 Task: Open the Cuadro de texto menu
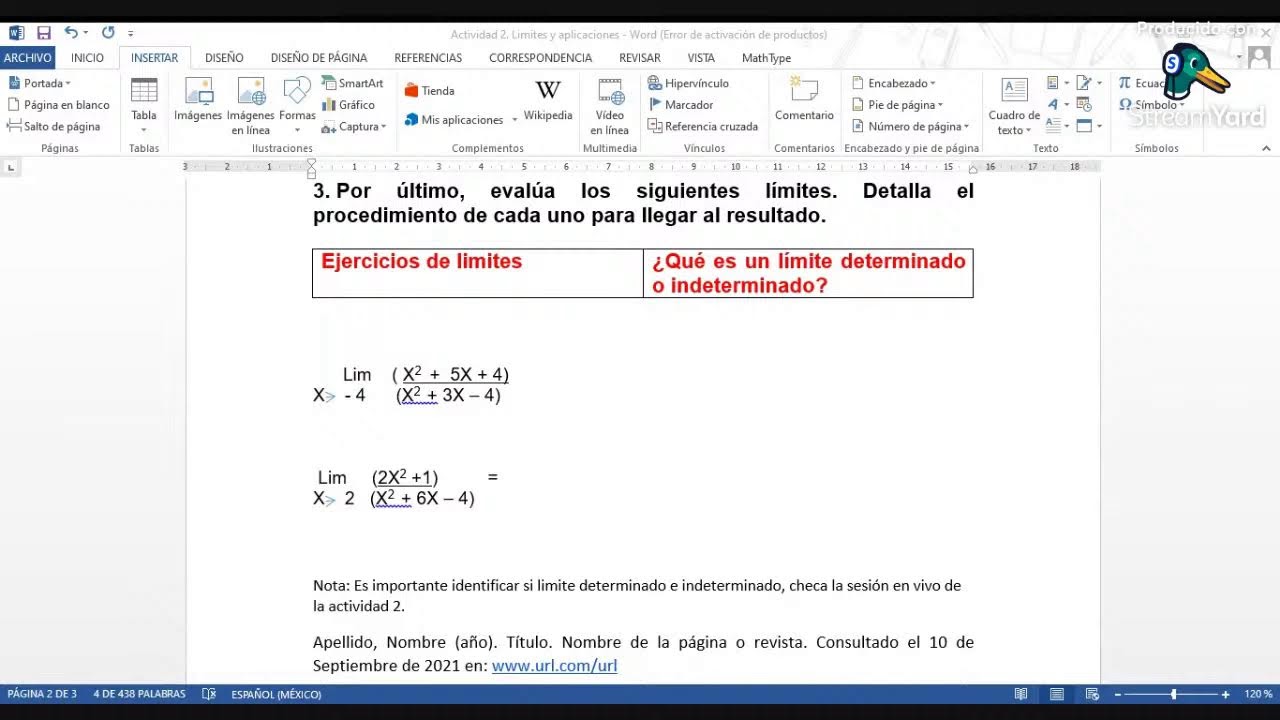click(x=1014, y=106)
